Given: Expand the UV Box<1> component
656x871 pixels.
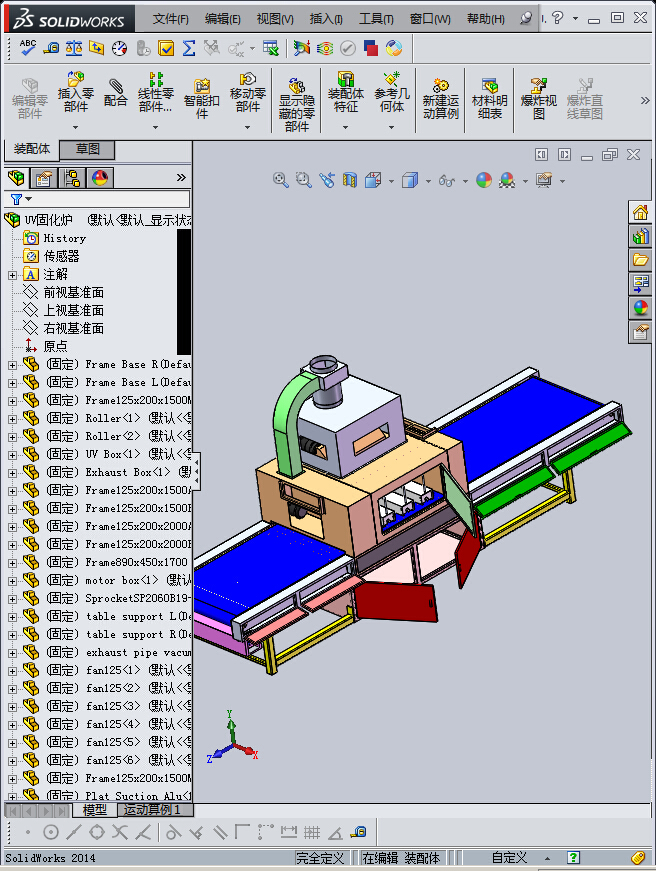Looking at the screenshot, I should point(12,455).
